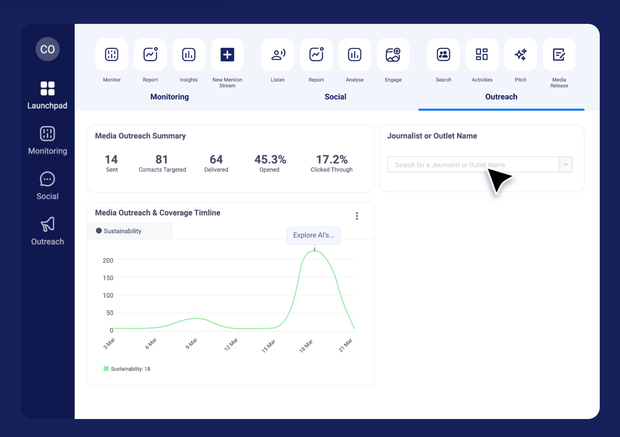Screen dimensions: 620x437
Task: Click the 81 Contacts Targeted statistic
Action: coord(162,164)
